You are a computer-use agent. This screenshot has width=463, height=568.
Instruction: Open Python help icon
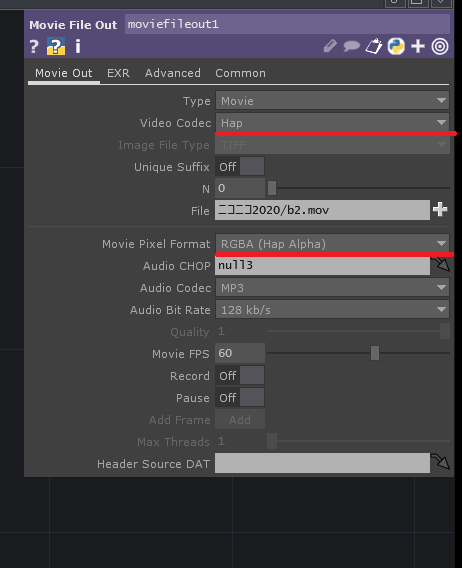[x=56, y=46]
